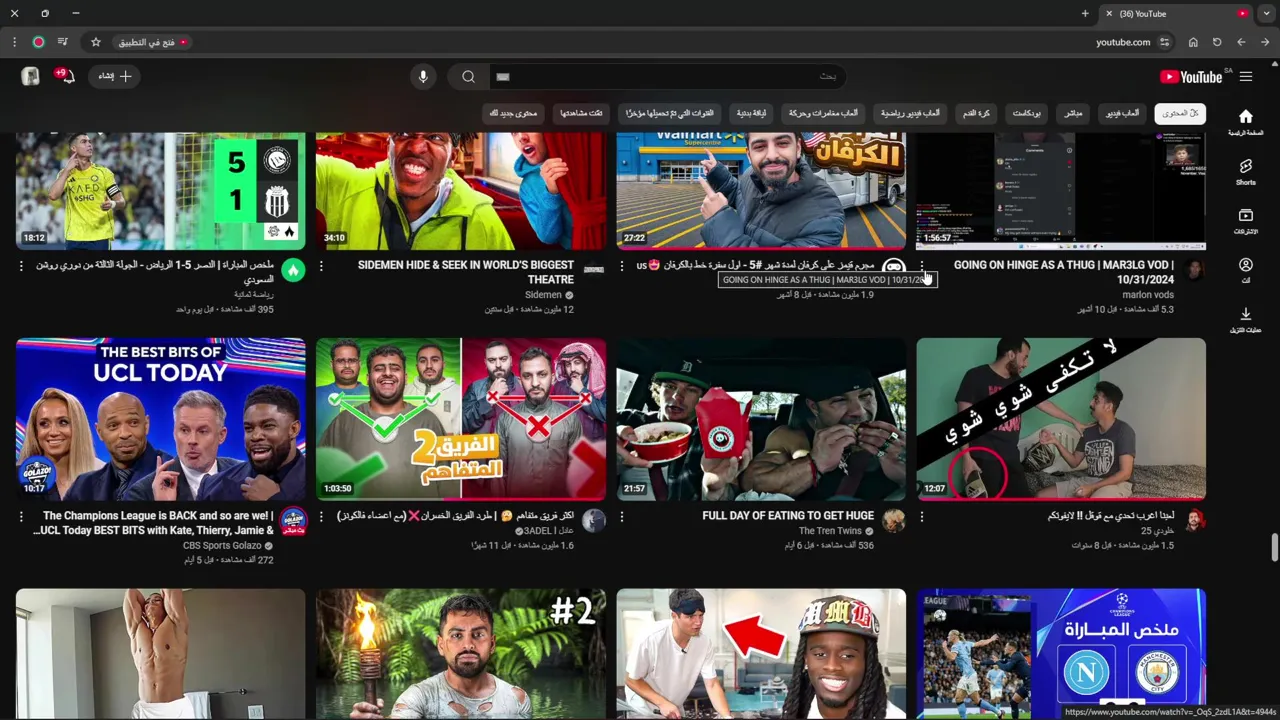The height and width of the screenshot is (720, 1280).
Task: Expand the tab search dropdown arrow
Action: (x=1266, y=13)
